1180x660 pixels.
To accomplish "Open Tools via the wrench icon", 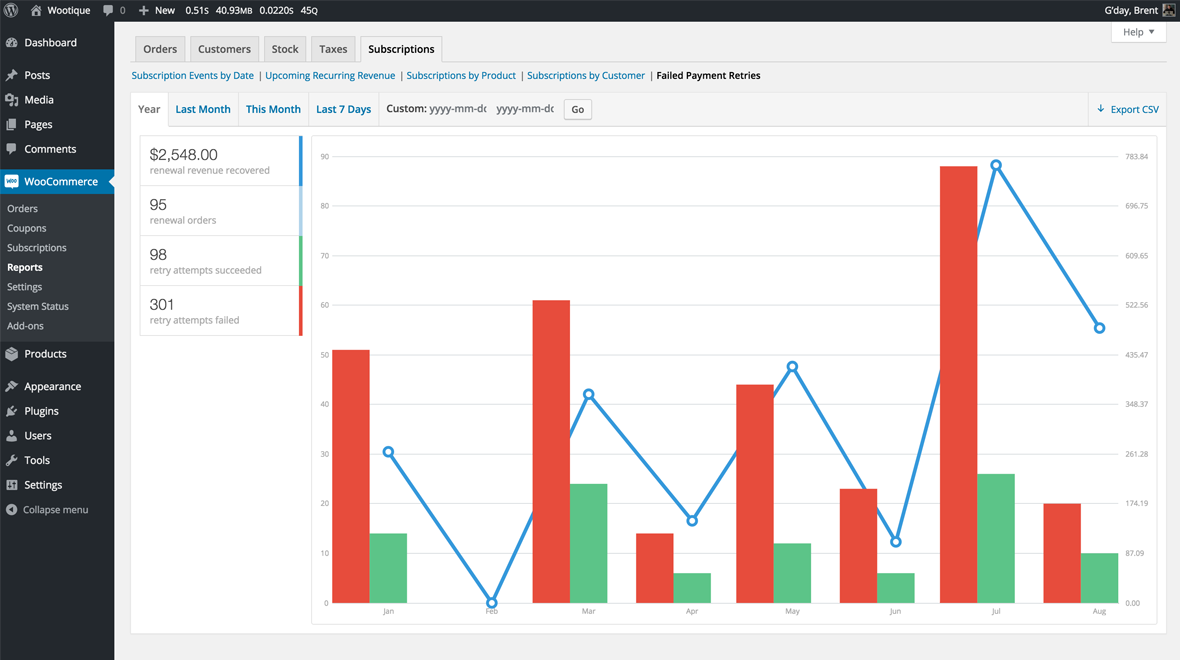I will 12,460.
